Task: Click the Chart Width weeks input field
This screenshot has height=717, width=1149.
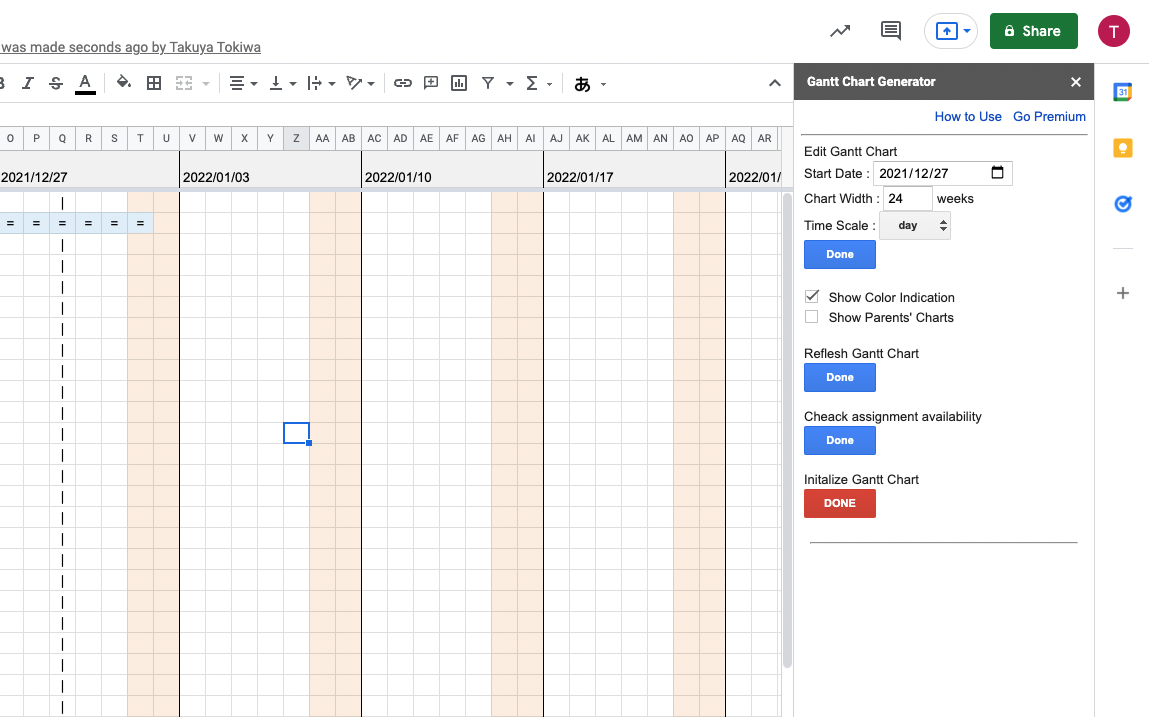Action: coord(907,199)
